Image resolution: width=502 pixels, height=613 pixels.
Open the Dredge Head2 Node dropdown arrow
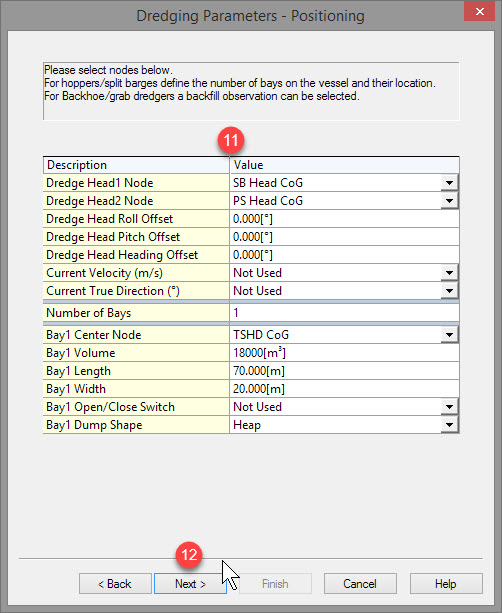click(450, 201)
